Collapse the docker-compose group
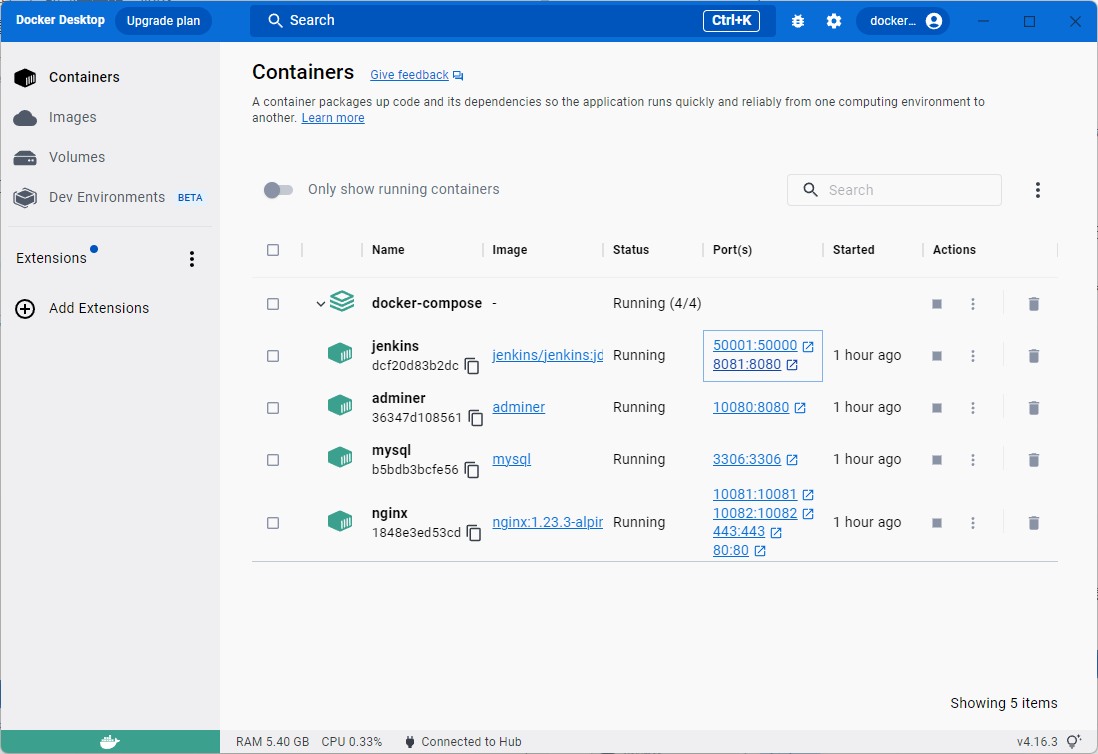 [x=320, y=302]
